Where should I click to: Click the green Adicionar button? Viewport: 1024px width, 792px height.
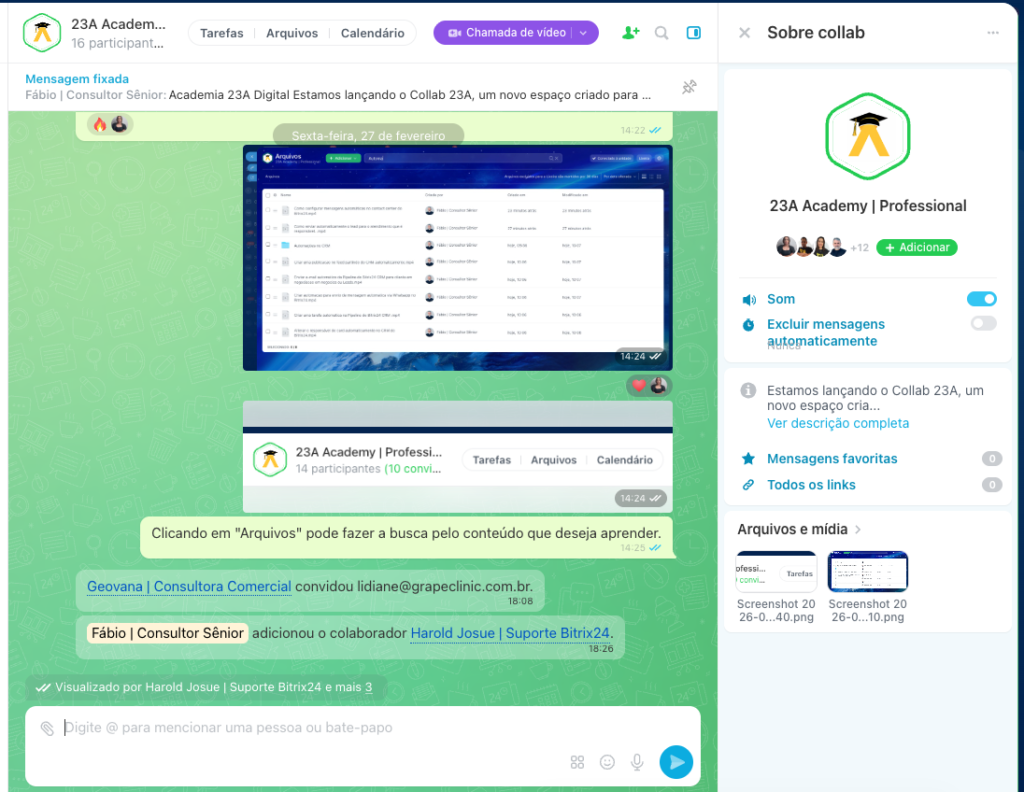(x=916, y=247)
